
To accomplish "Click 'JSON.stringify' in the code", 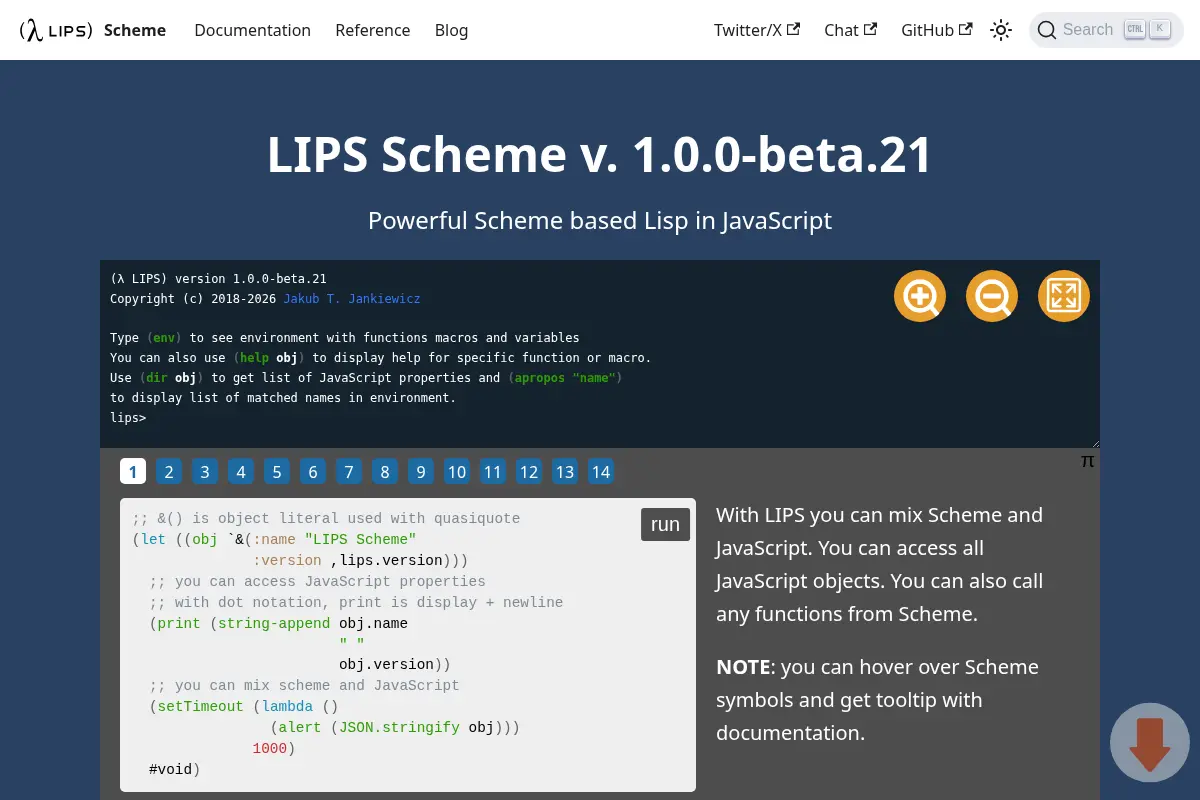I will coord(399,727).
